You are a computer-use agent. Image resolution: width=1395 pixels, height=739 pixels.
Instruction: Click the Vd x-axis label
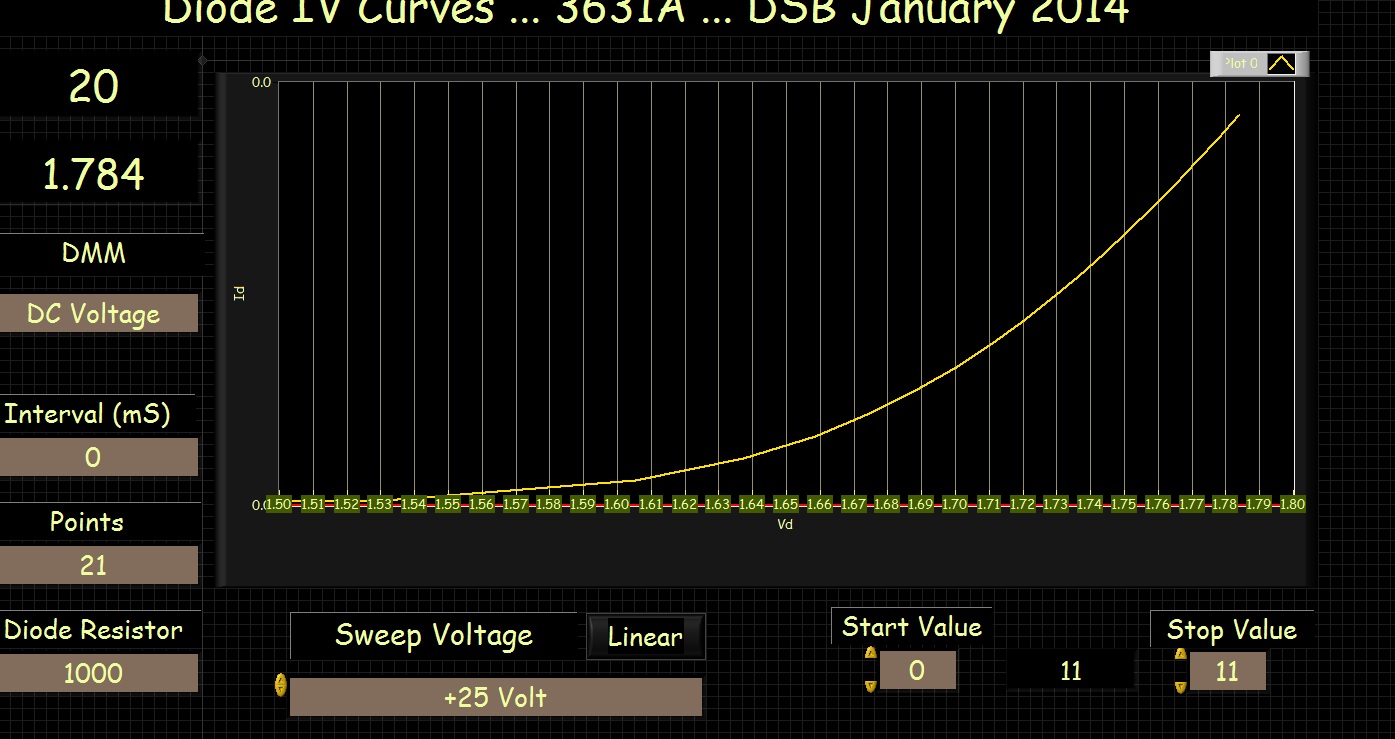coord(785,524)
